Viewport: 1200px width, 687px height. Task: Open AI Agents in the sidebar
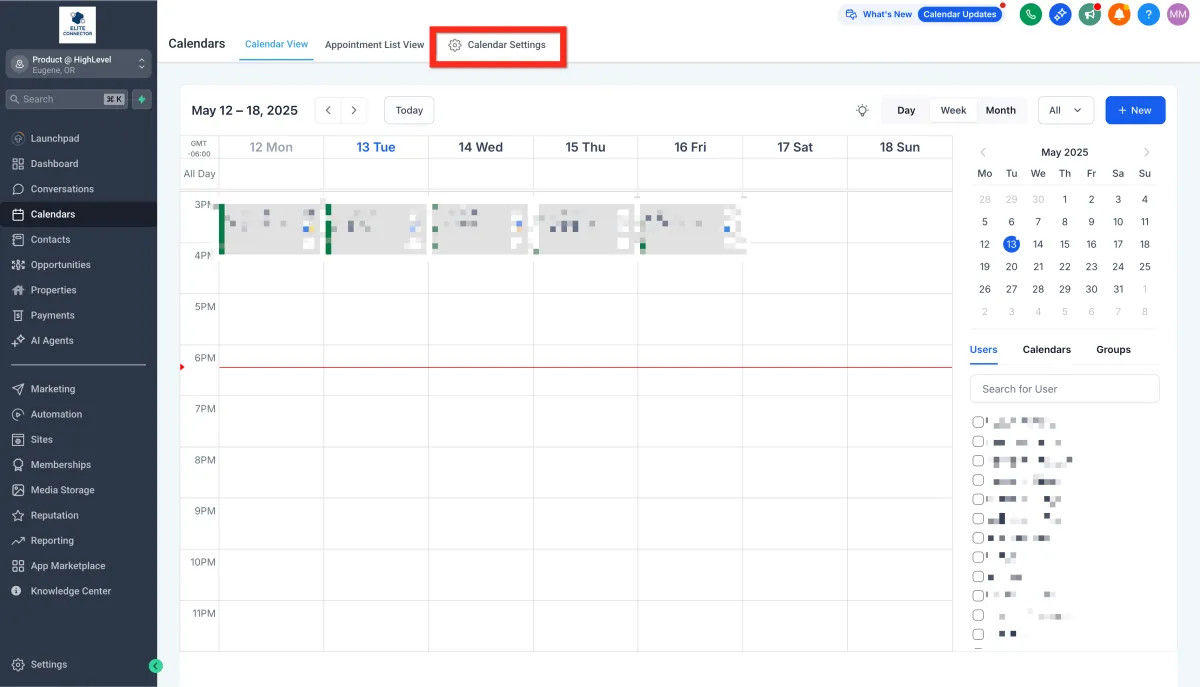click(52, 341)
